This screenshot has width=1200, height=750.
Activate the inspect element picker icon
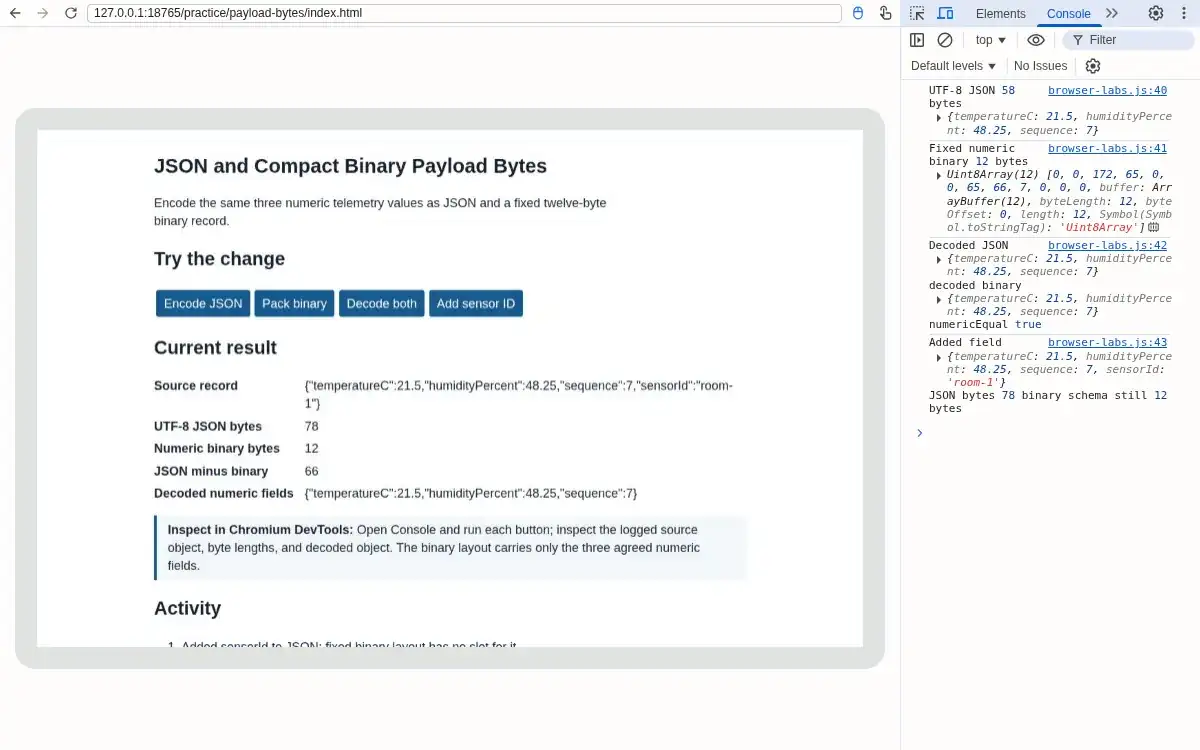click(917, 13)
